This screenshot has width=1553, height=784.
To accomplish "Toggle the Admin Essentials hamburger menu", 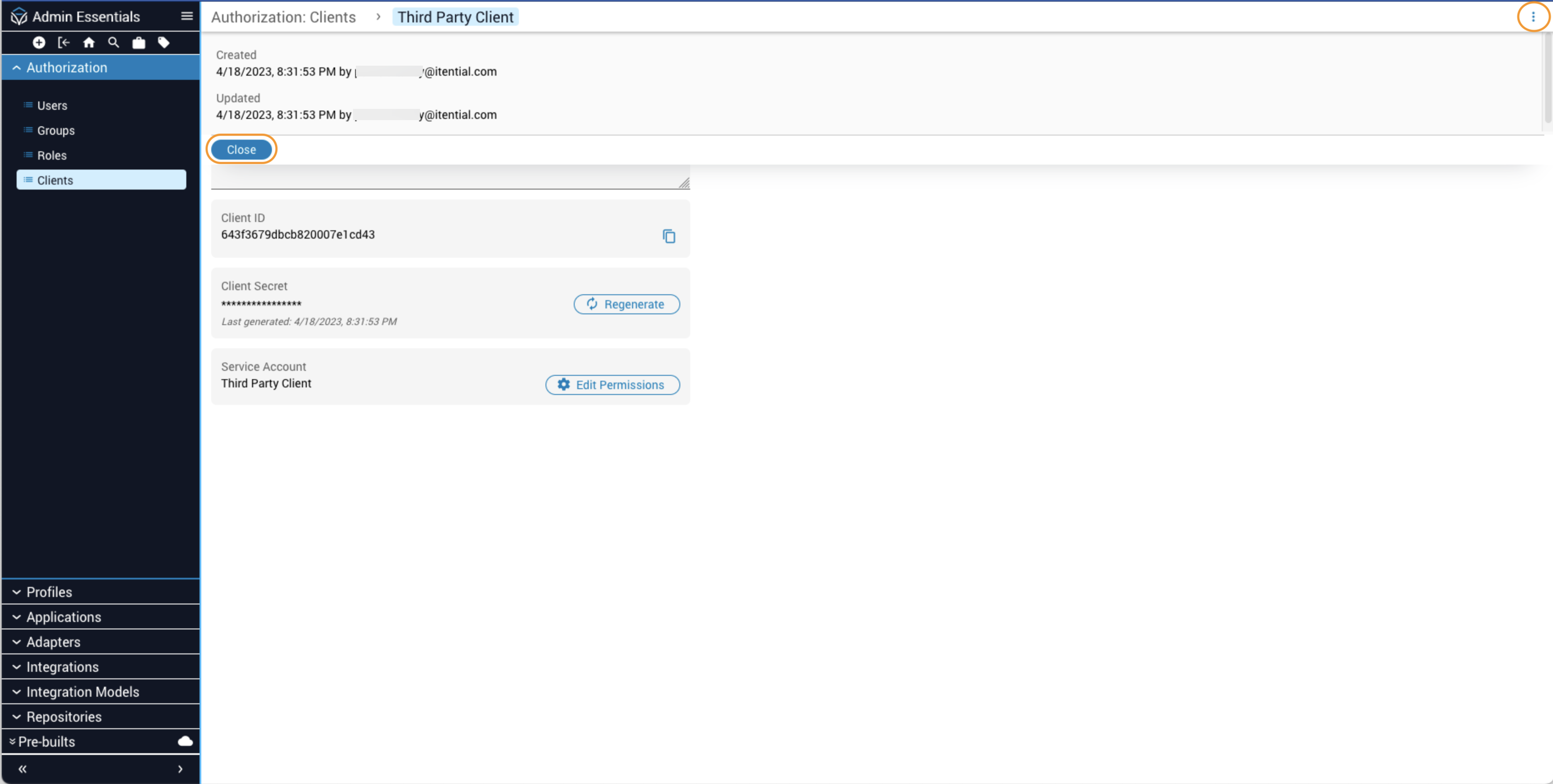I will pyautogui.click(x=187, y=16).
